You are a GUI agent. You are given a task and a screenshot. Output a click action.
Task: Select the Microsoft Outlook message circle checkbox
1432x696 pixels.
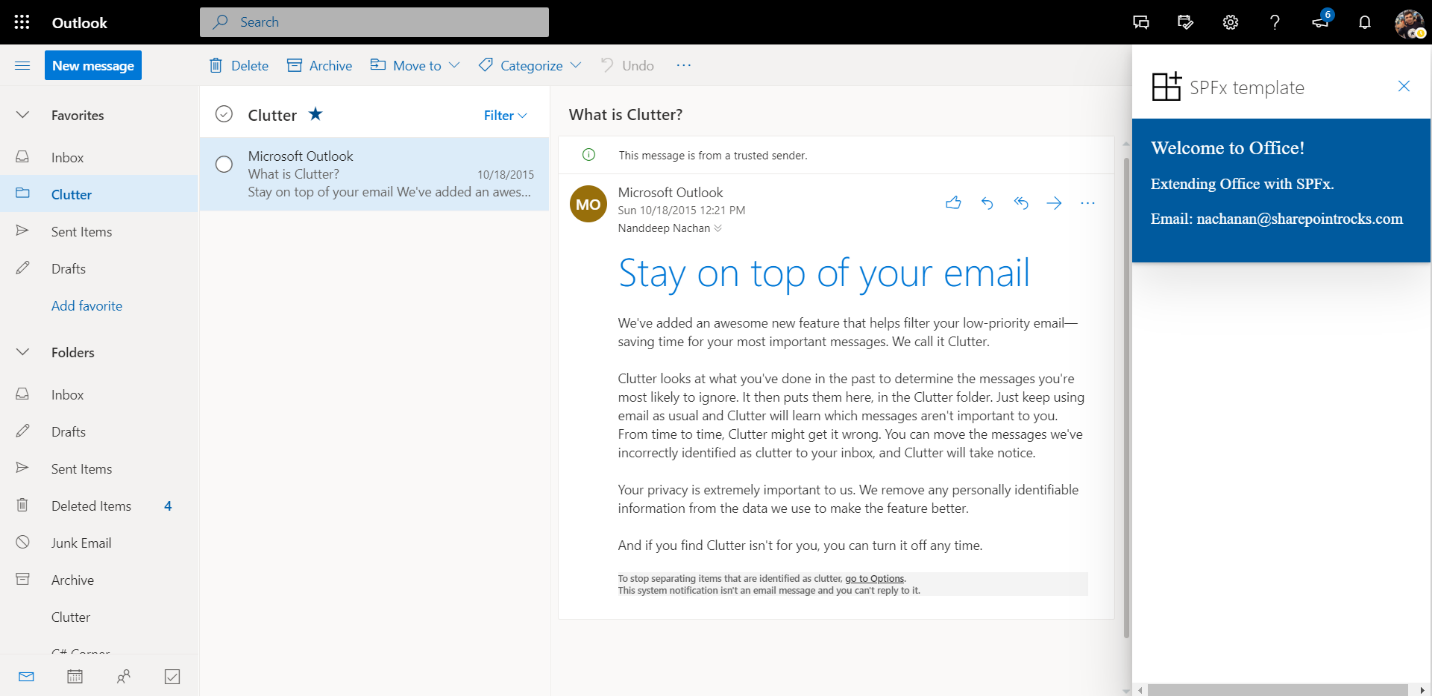[x=224, y=164]
